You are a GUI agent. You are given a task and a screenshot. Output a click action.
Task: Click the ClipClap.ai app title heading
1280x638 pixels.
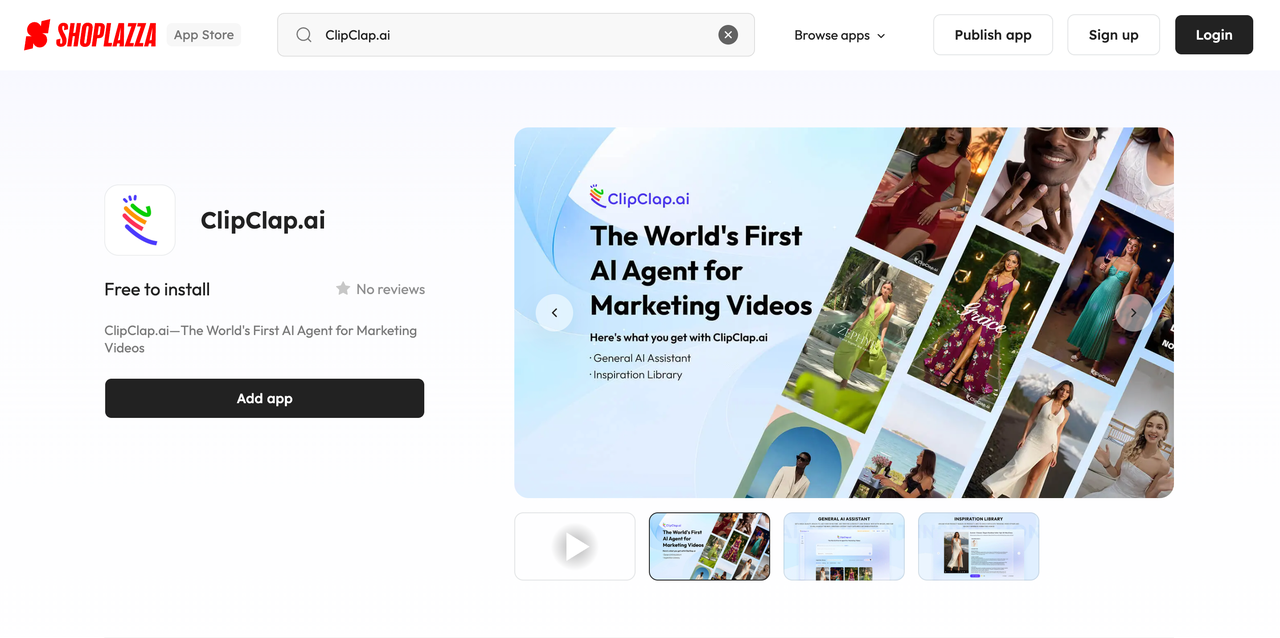click(263, 220)
